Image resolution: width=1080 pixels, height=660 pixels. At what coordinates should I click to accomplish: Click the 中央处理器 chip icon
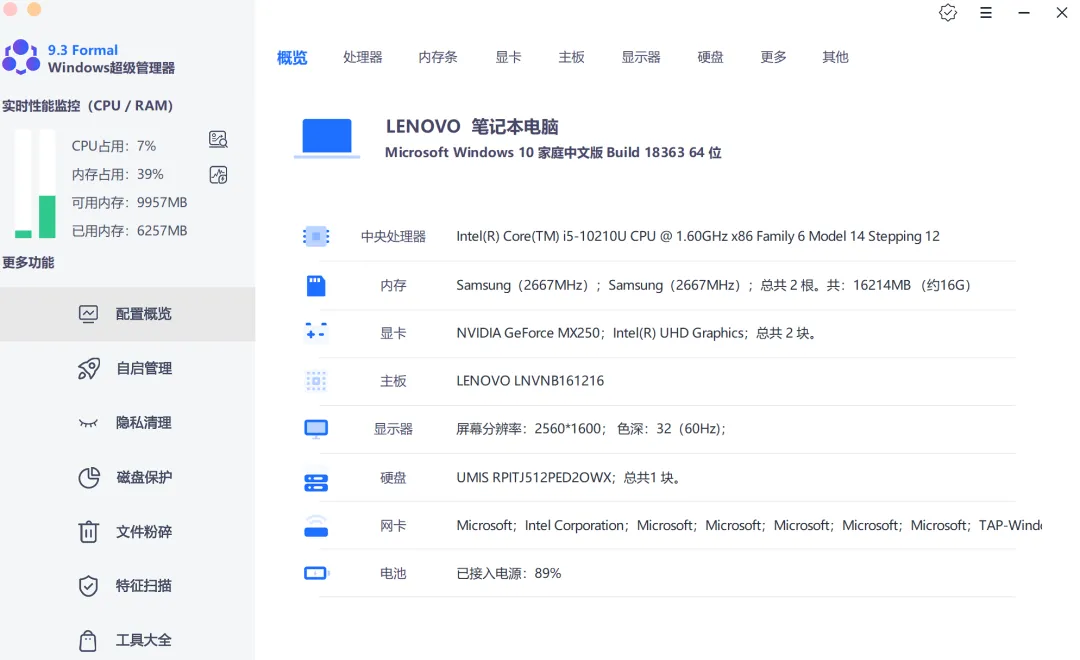pyautogui.click(x=316, y=237)
